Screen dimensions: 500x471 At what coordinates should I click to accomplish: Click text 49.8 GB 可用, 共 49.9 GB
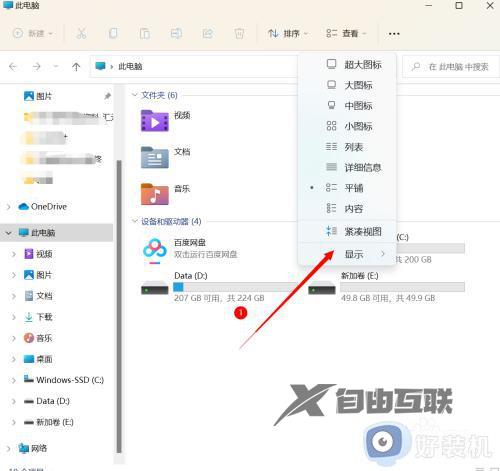(388, 298)
